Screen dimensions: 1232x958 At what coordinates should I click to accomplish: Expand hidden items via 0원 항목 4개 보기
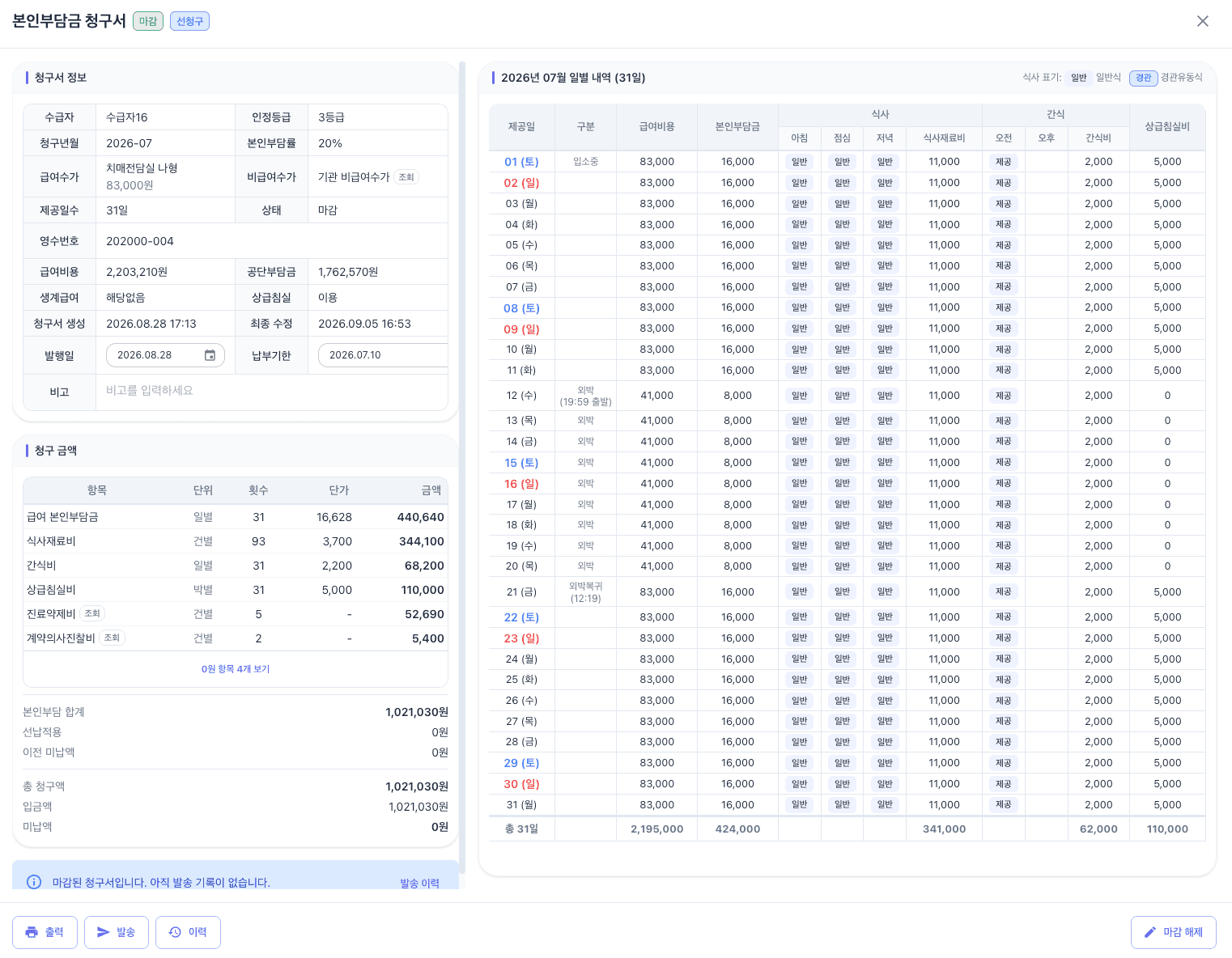click(x=236, y=669)
